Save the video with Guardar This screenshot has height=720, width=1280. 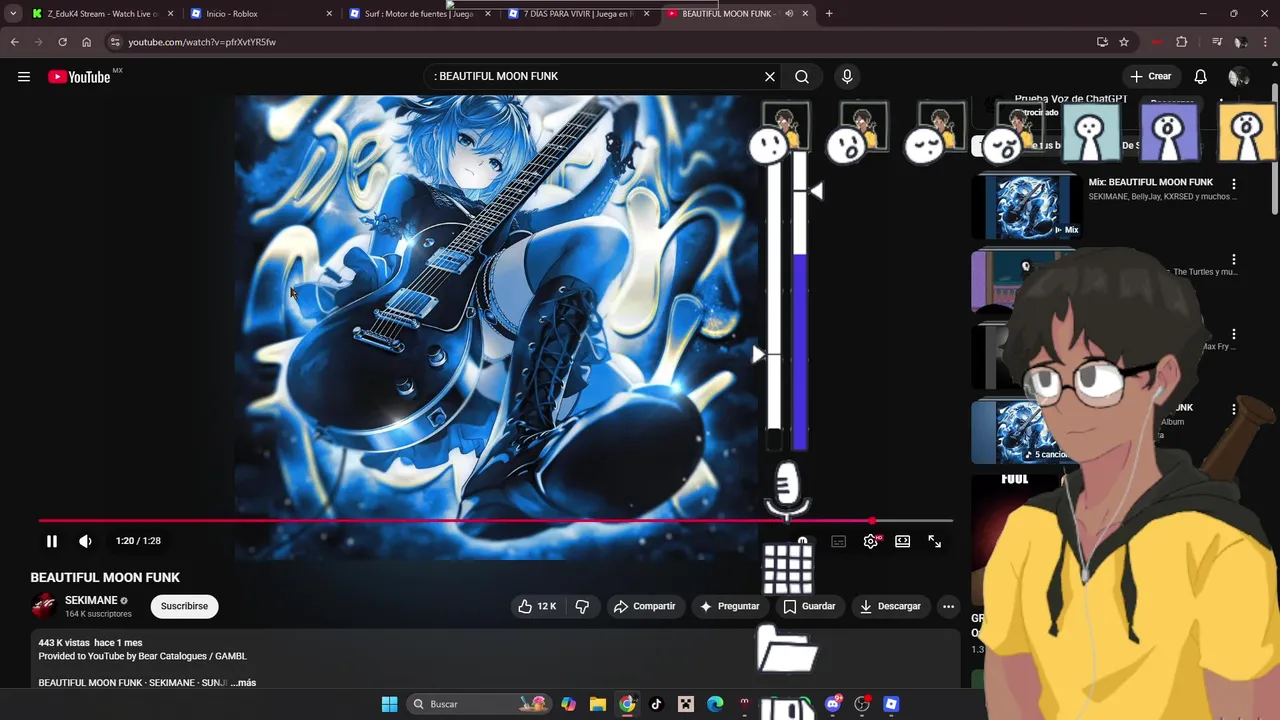pos(809,606)
